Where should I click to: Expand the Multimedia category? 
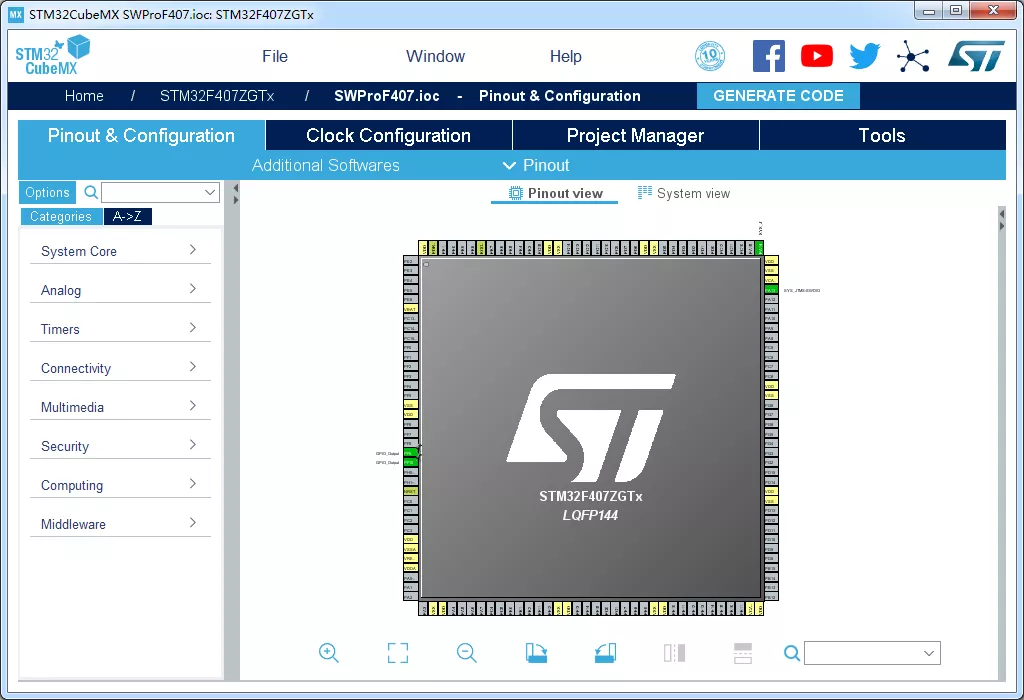point(120,407)
